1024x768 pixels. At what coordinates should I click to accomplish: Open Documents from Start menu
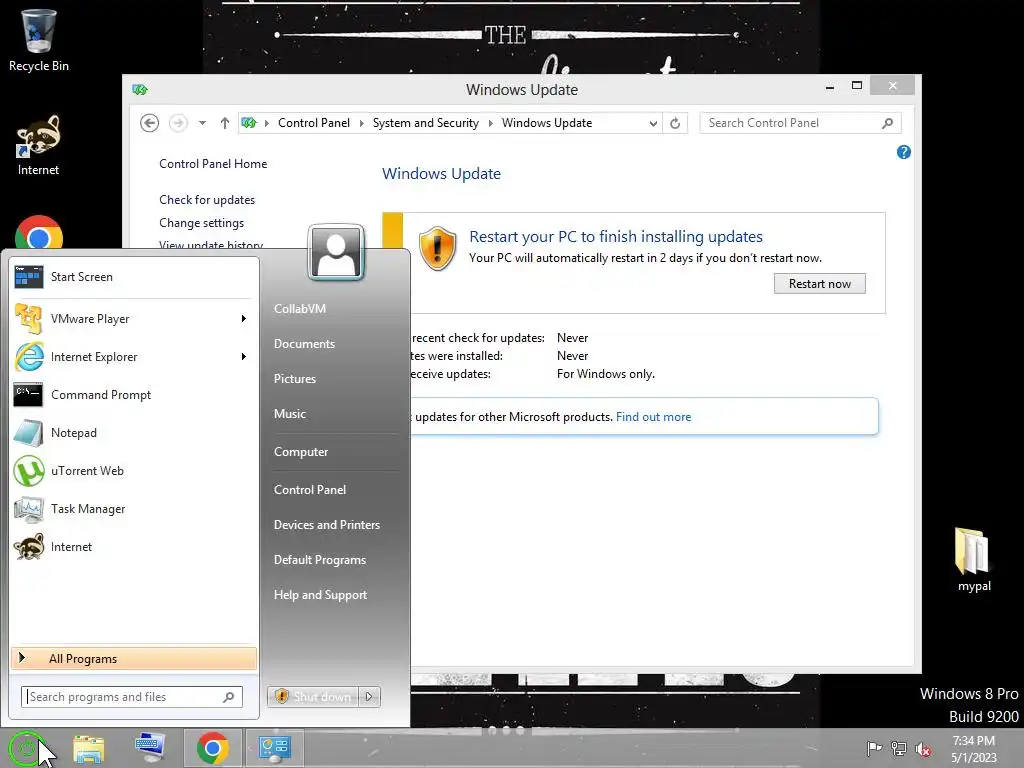[x=304, y=344]
